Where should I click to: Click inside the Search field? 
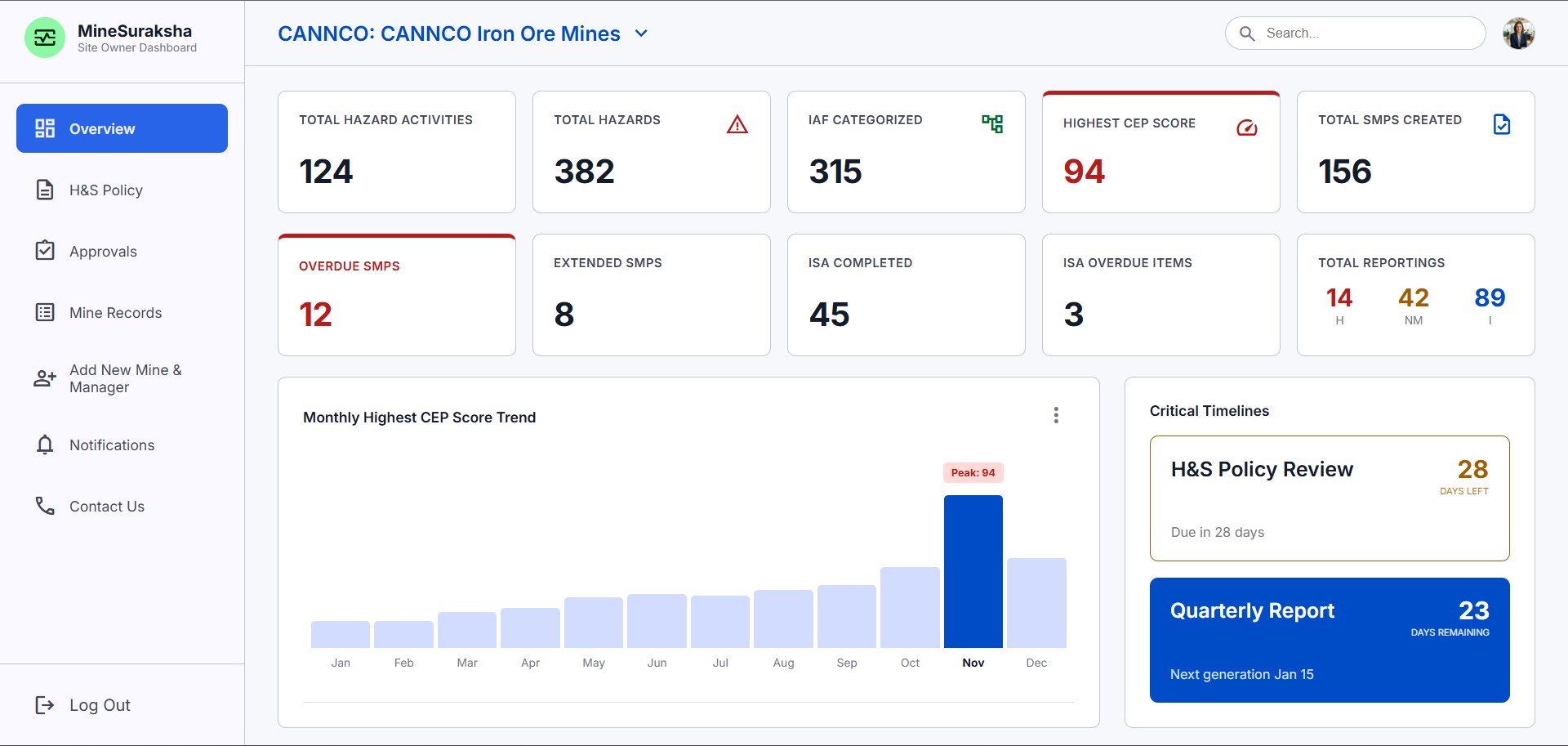point(1355,34)
